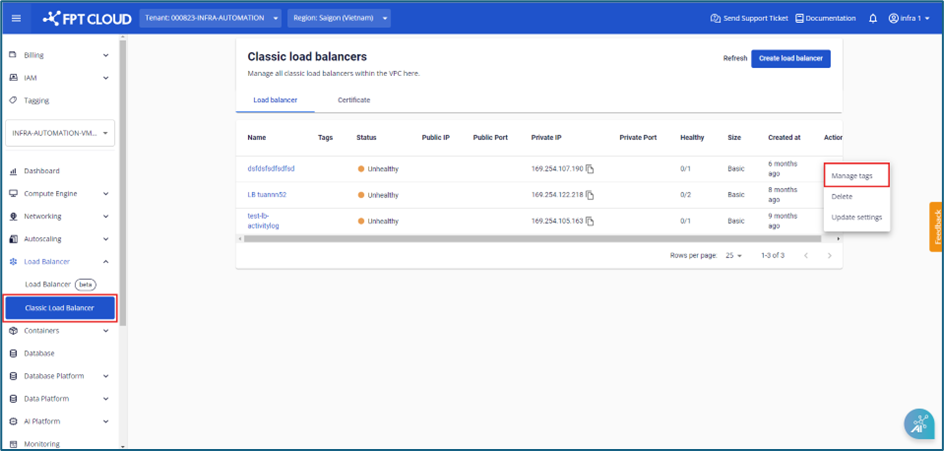The image size is (944, 451).
Task: Copy private IP 169.254.105.163
Action: [591, 221]
